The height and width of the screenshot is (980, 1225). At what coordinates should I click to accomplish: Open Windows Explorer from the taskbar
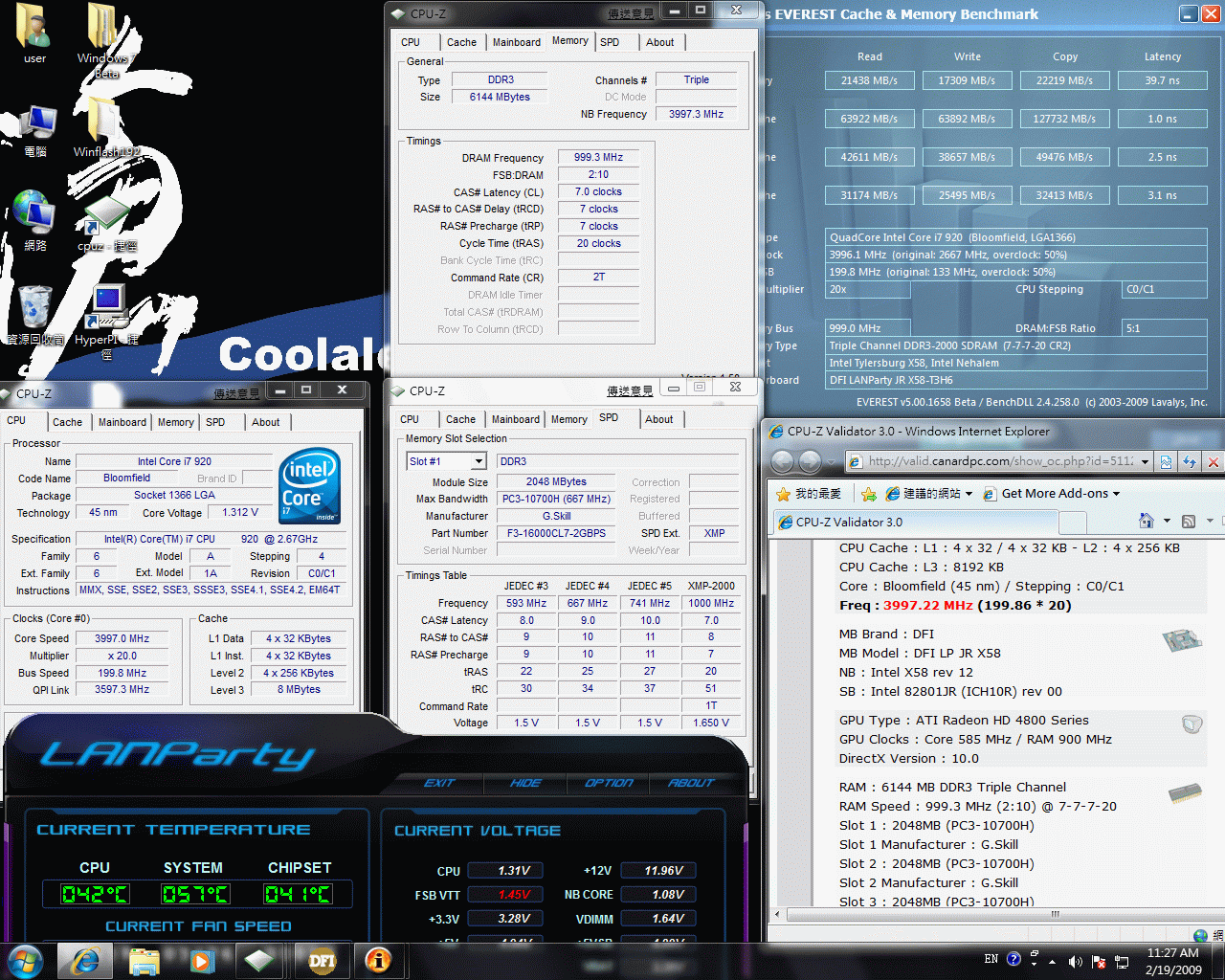click(x=144, y=960)
